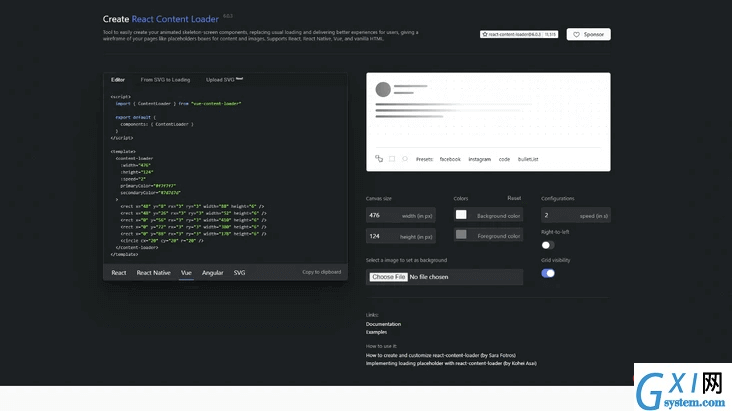The width and height of the screenshot is (732, 411).
Task: Reset the colors
Action: pyautogui.click(x=514, y=198)
